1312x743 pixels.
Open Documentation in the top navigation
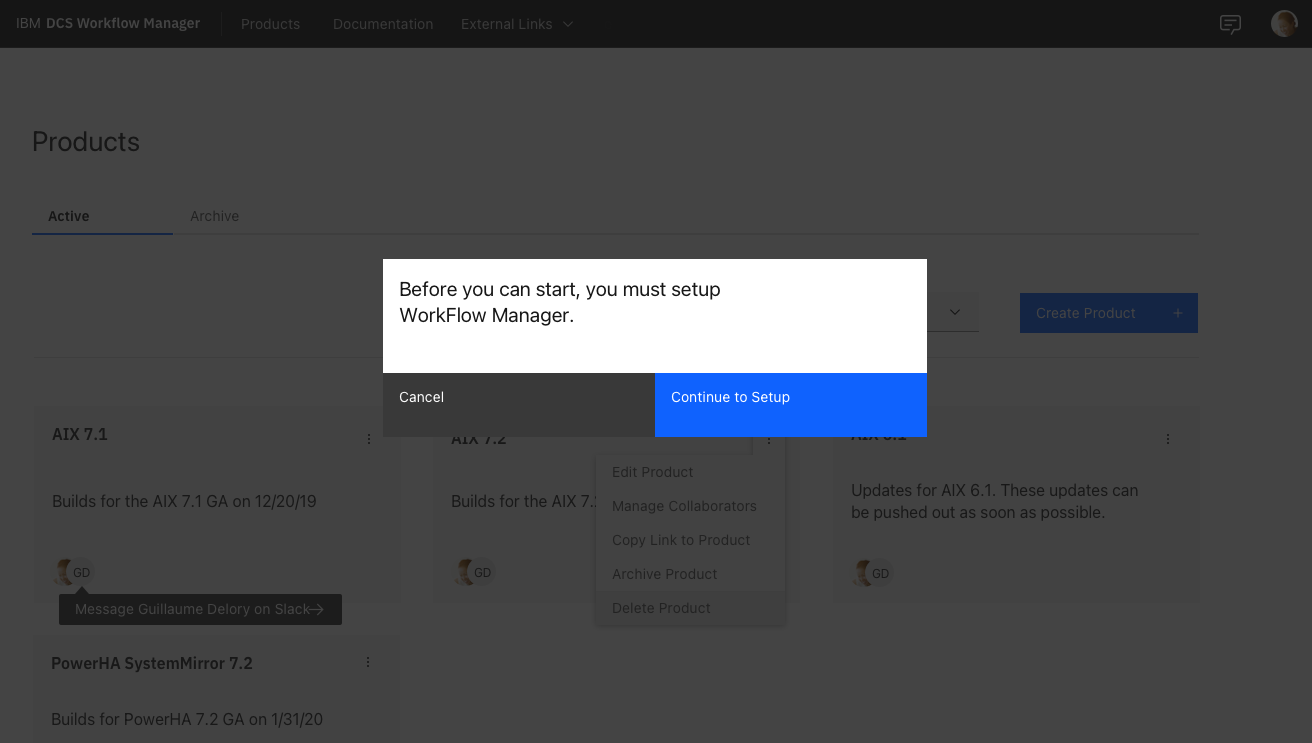383,24
